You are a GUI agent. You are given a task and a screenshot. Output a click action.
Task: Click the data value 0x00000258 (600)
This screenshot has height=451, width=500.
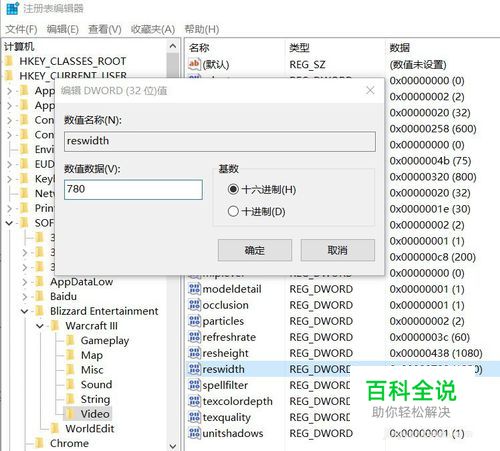pyautogui.click(x=433, y=129)
